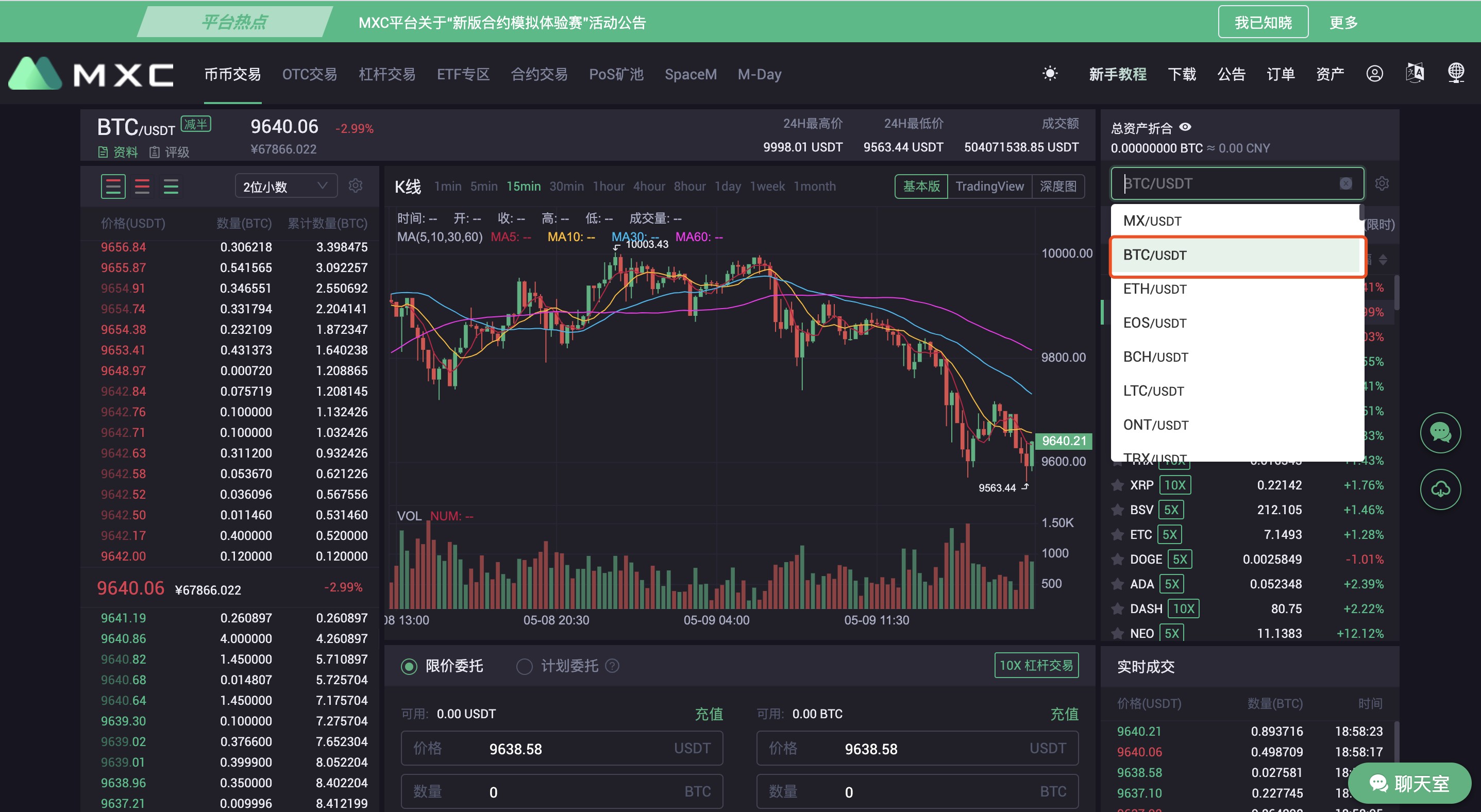Open 10X 杠杆交易 margin trading button

coord(1036,665)
